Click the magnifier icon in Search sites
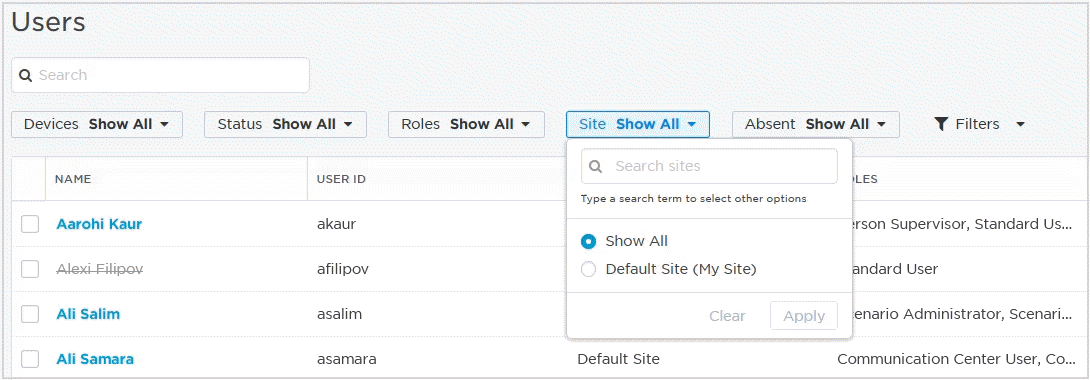 (x=596, y=167)
